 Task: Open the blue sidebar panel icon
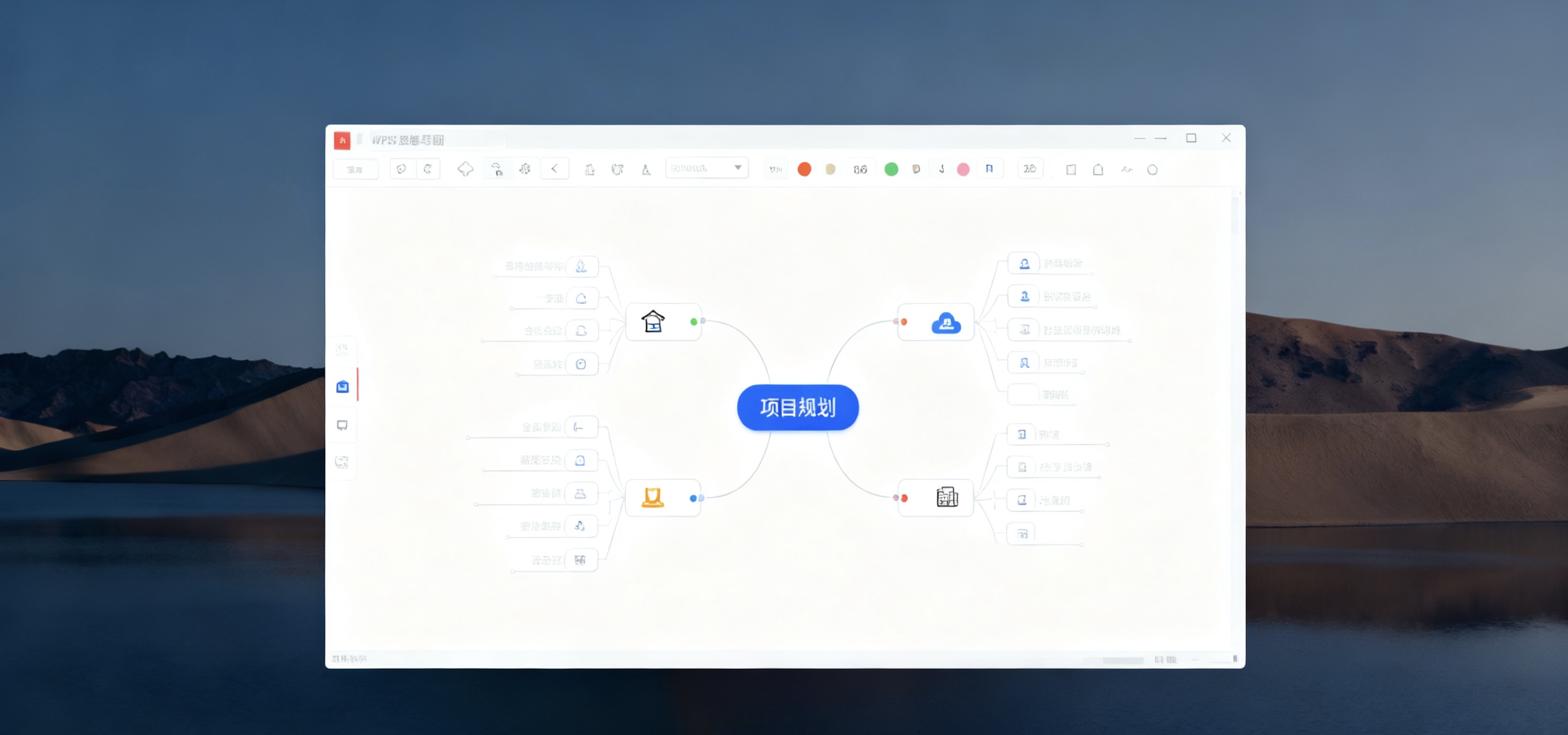(x=343, y=386)
